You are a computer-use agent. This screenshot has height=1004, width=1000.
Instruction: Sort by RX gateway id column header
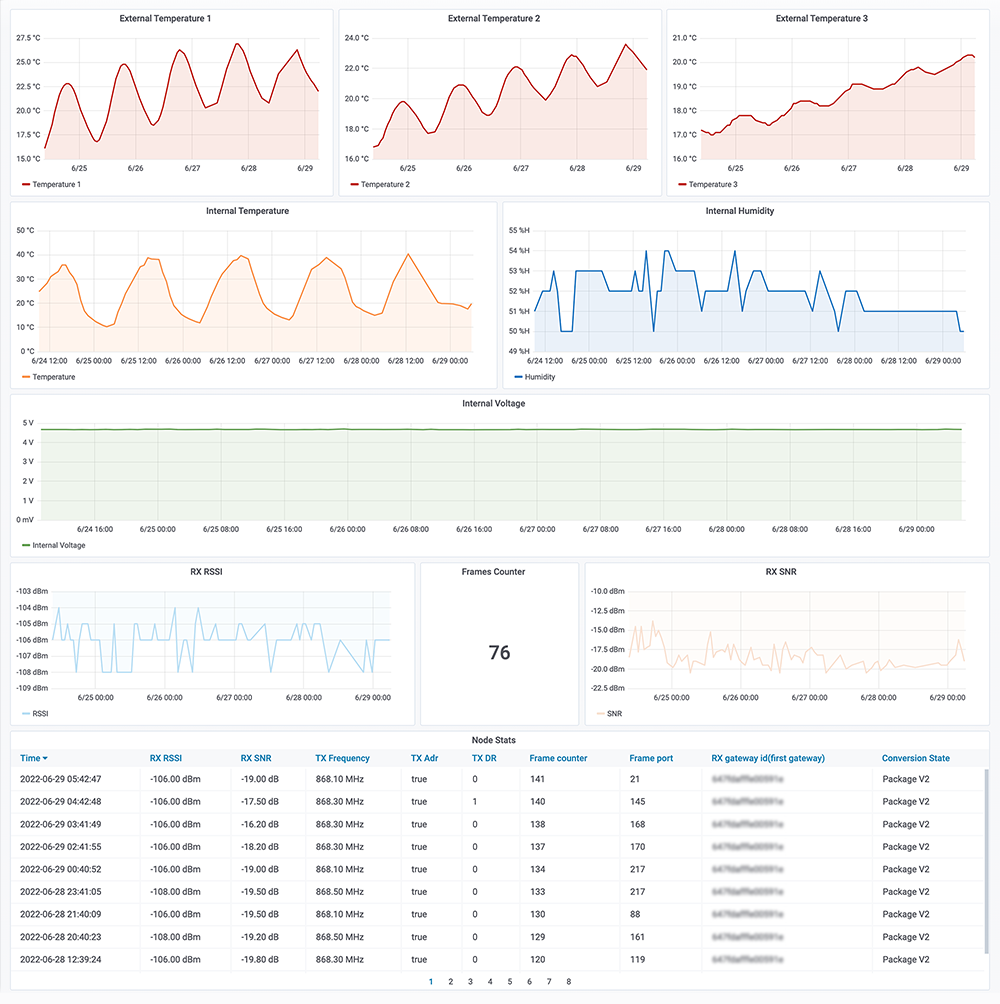pos(768,758)
